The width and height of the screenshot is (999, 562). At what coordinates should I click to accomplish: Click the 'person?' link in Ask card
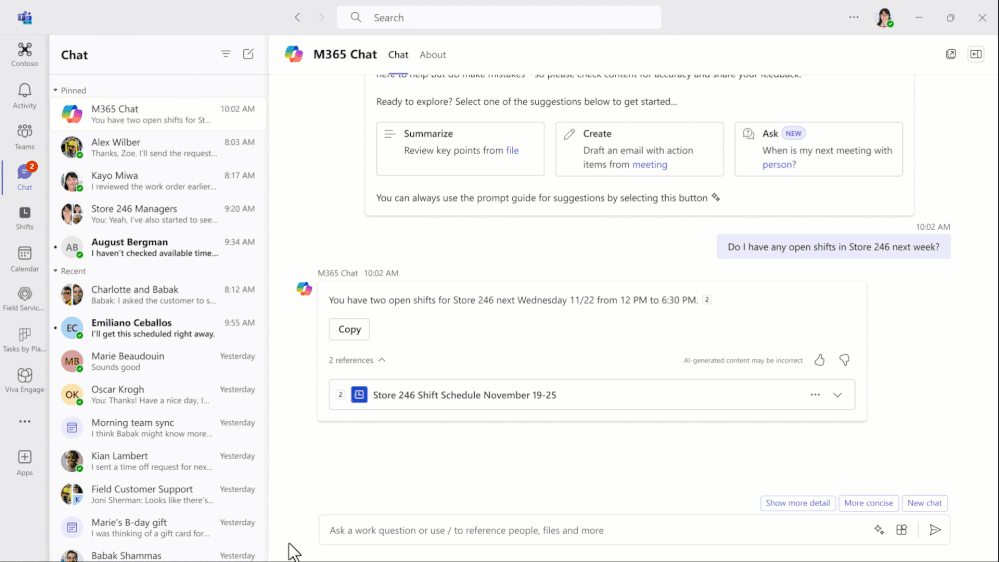tap(779, 164)
